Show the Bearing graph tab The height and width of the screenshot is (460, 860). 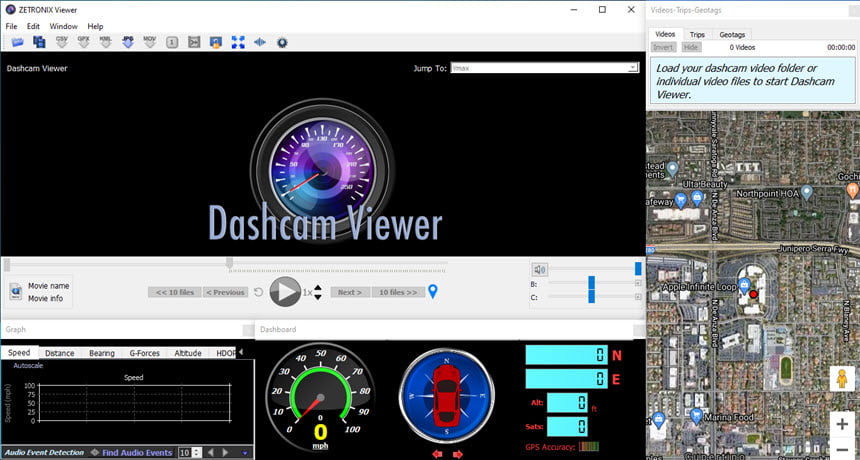(102, 353)
